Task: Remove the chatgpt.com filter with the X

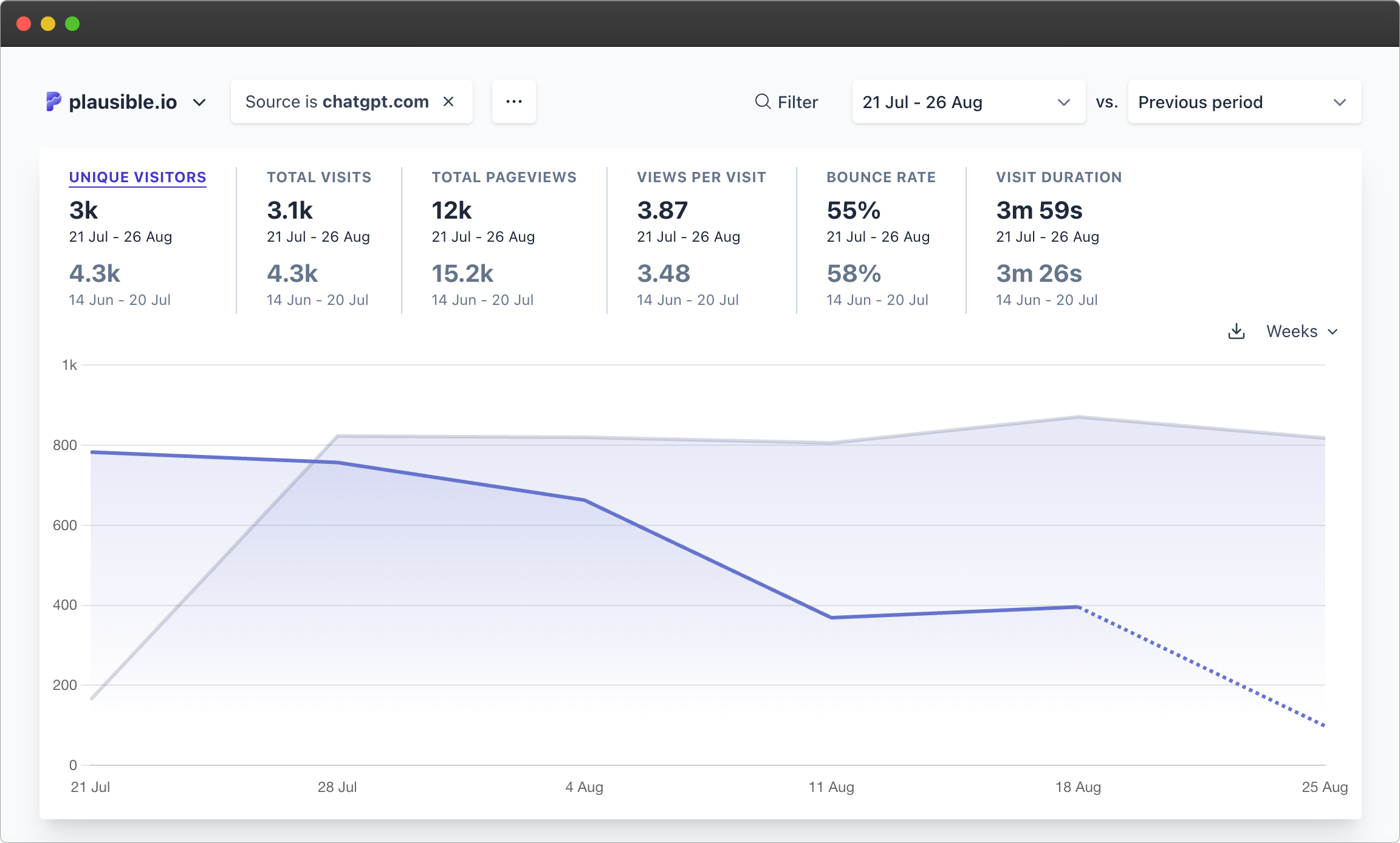Action: click(449, 101)
